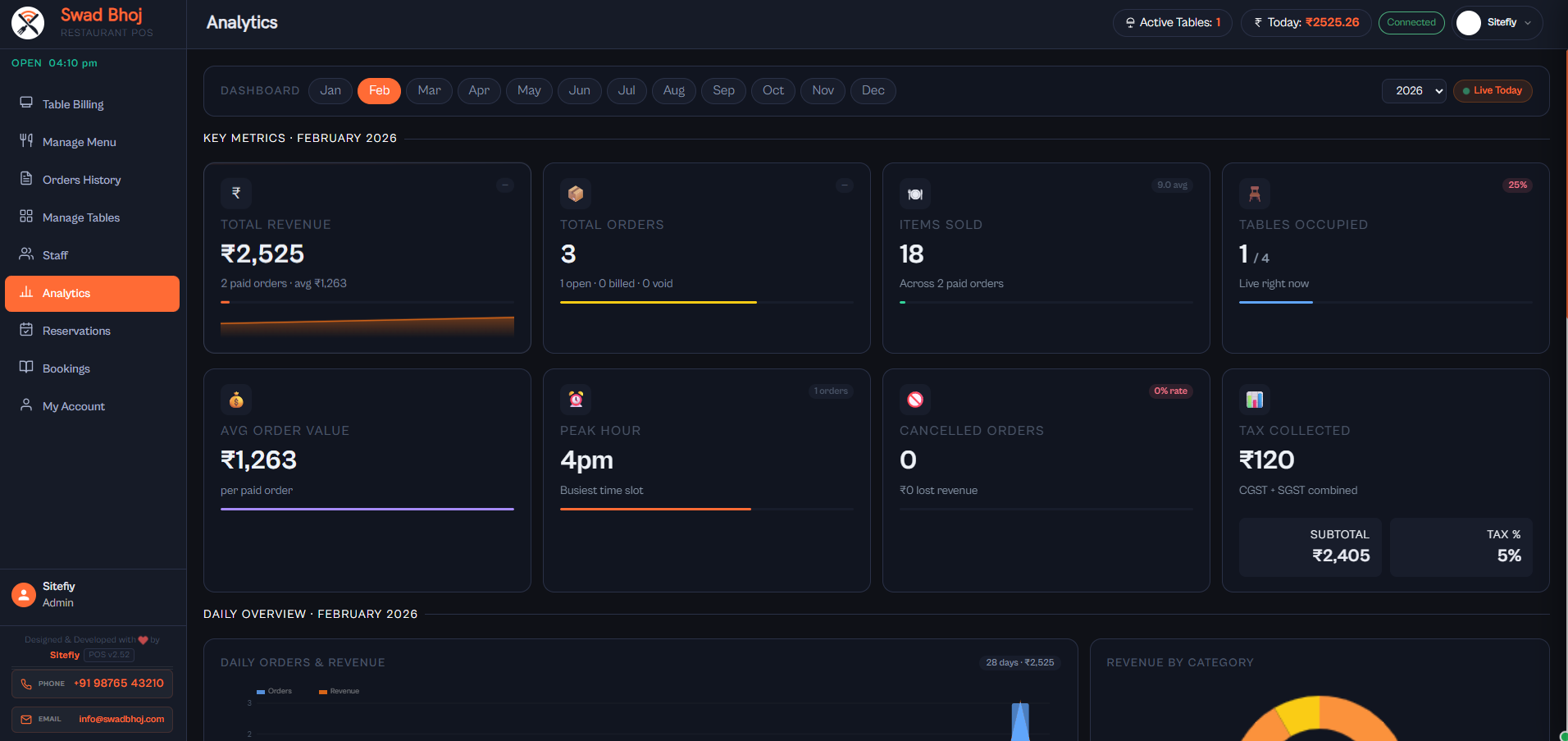Click the Connected status button
Viewport: 1568px width, 741px height.
[1411, 22]
